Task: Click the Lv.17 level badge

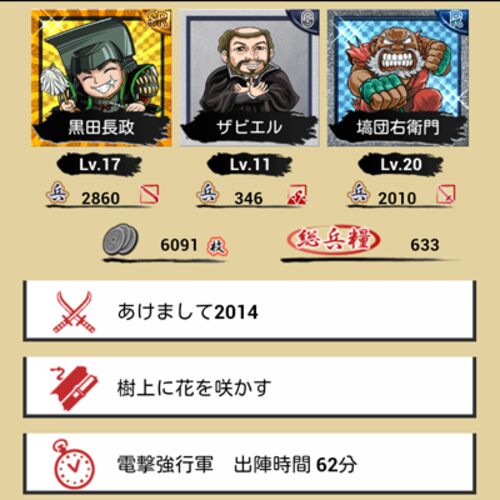Action: tap(99, 165)
